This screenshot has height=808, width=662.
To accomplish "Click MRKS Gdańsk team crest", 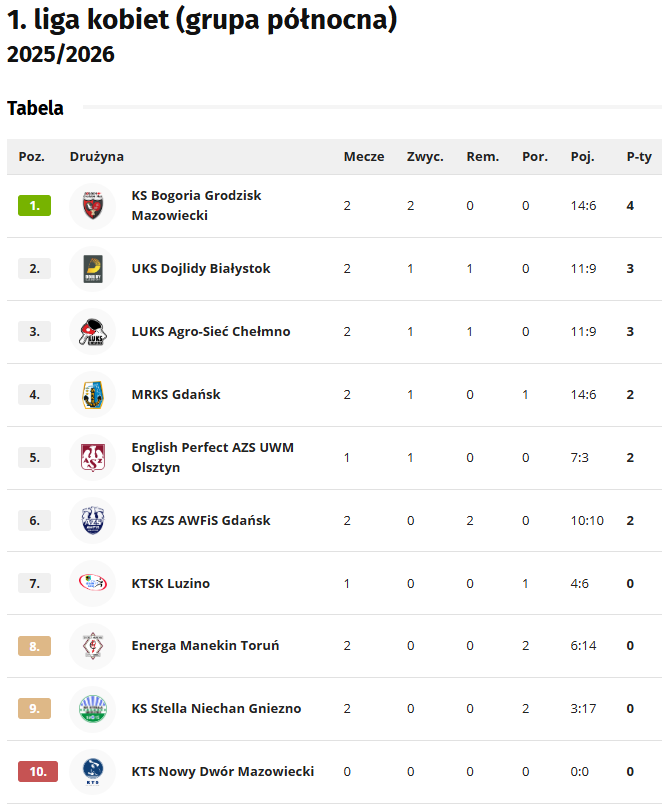I will coord(93,395).
